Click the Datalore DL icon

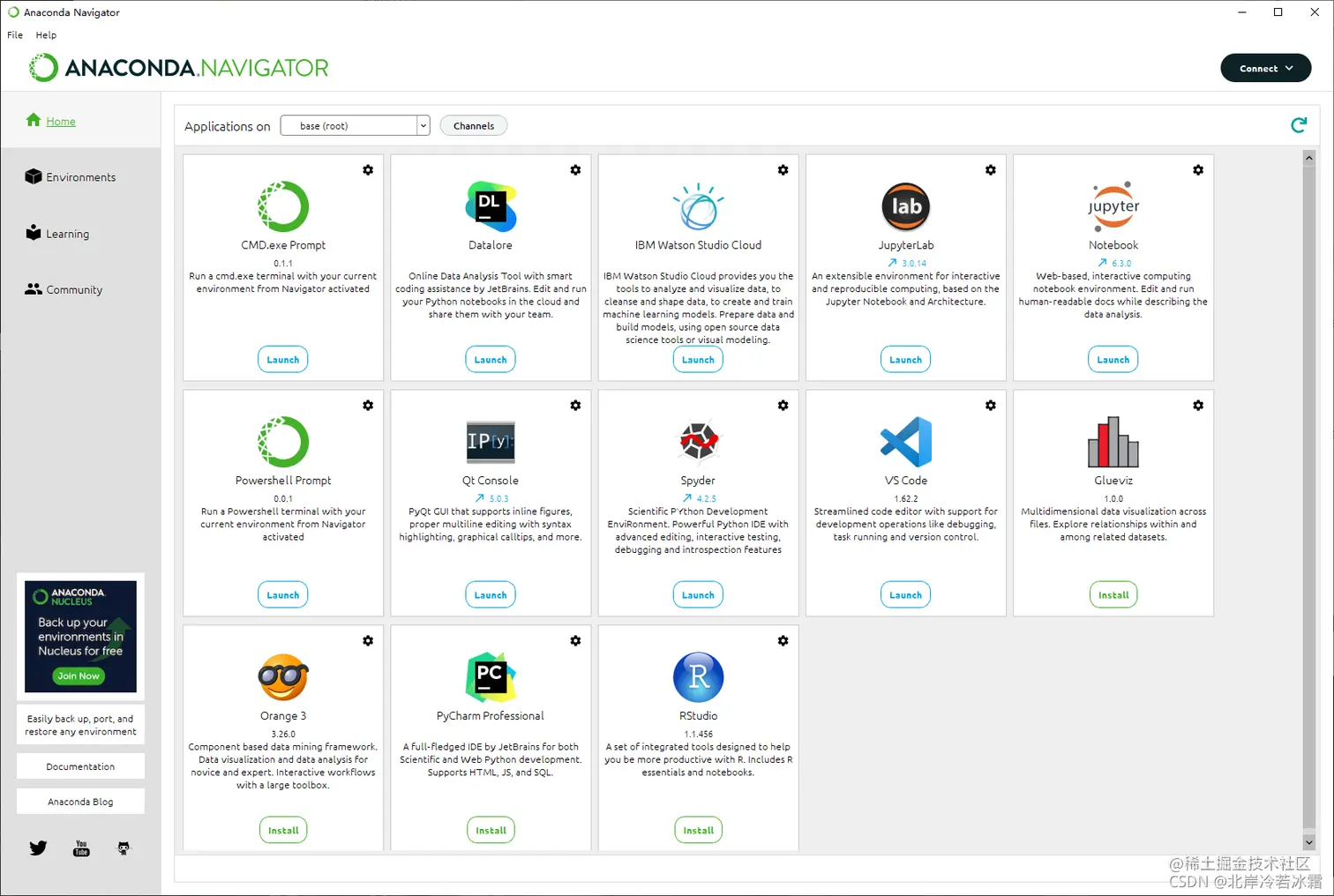tap(491, 206)
